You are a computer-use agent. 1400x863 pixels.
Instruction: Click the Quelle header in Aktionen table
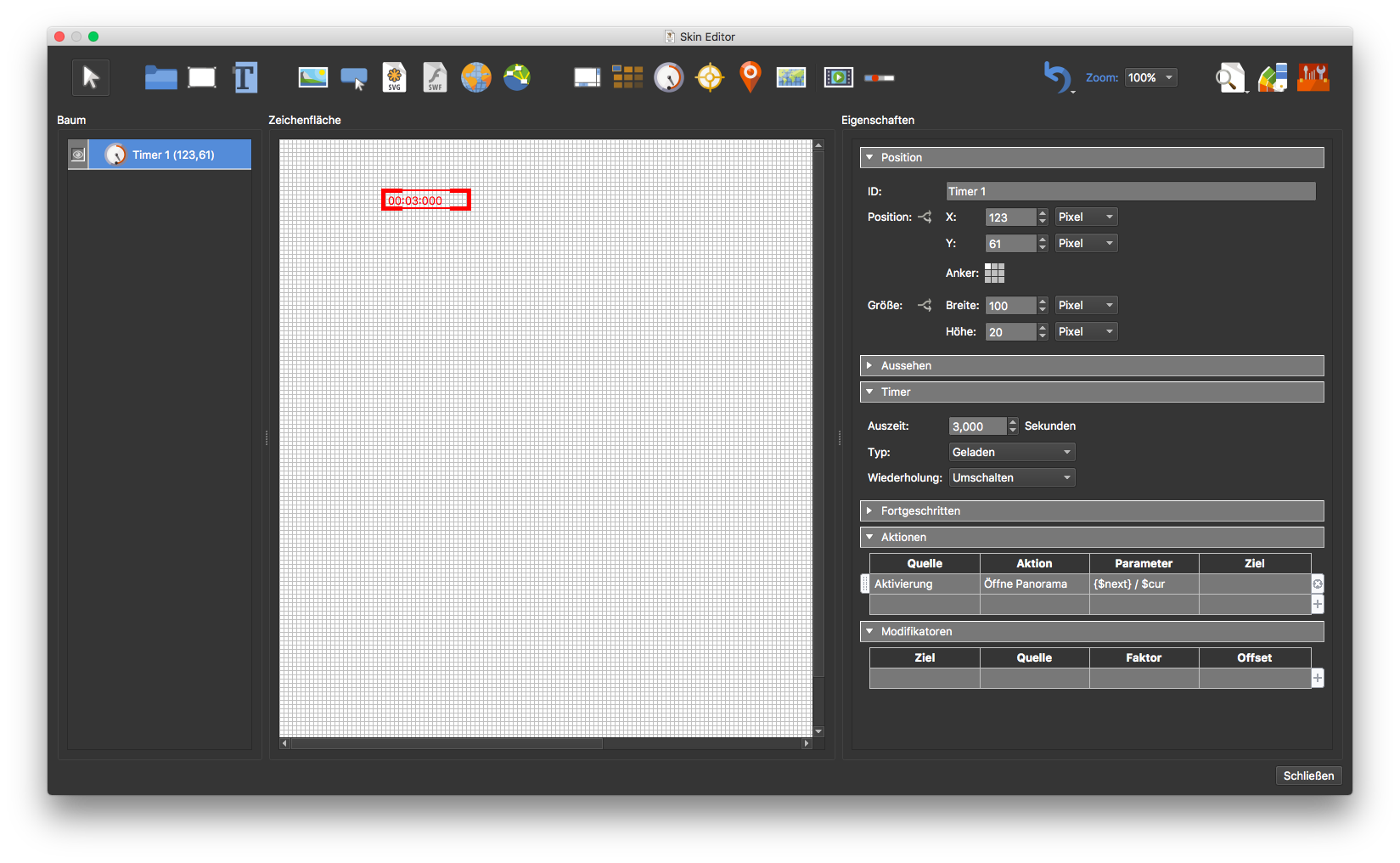tap(925, 563)
